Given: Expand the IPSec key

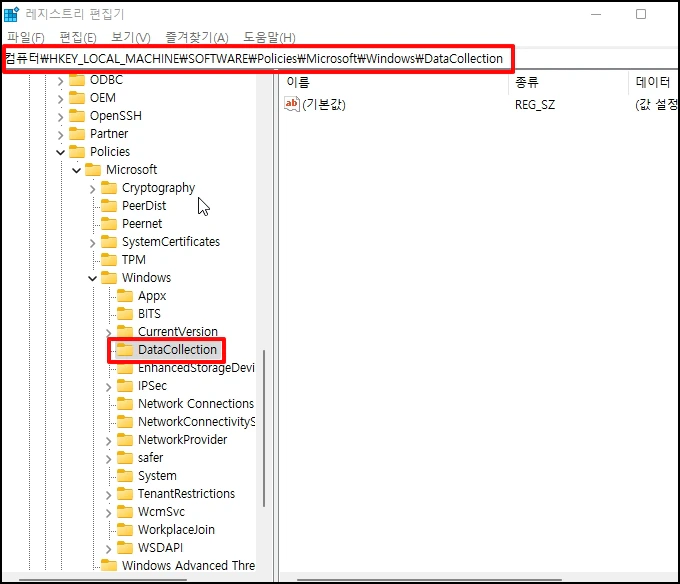Looking at the screenshot, I should 108,386.
